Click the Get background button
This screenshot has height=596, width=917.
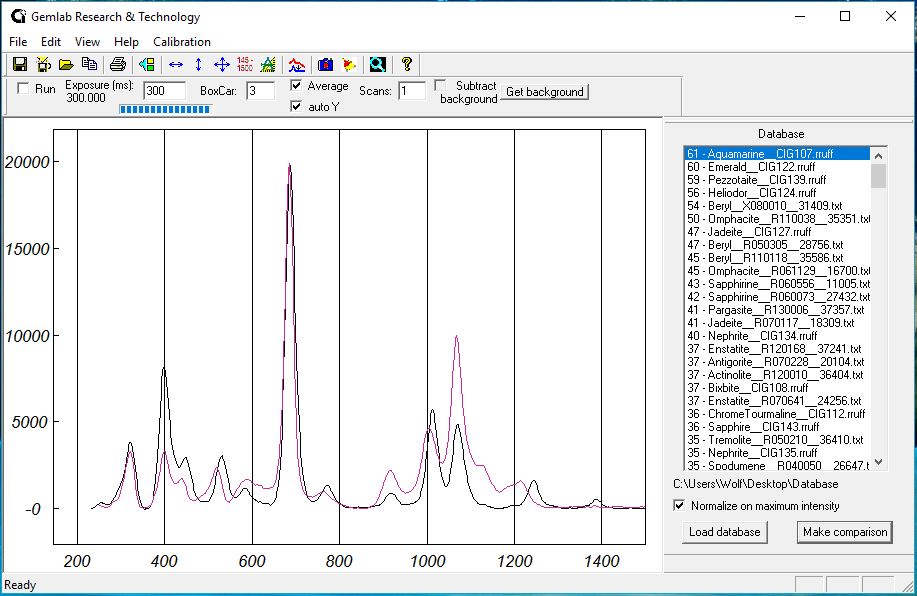click(544, 92)
